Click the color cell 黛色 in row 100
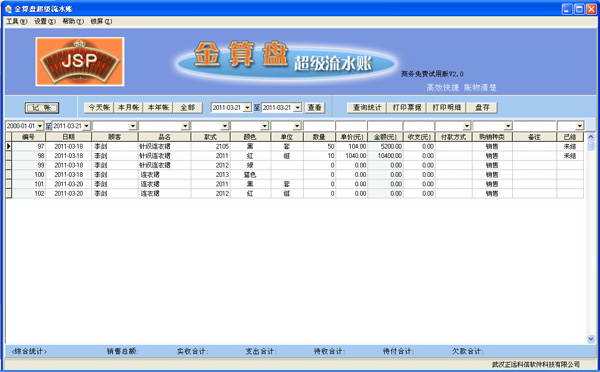The width and height of the screenshot is (600, 372). click(250, 175)
